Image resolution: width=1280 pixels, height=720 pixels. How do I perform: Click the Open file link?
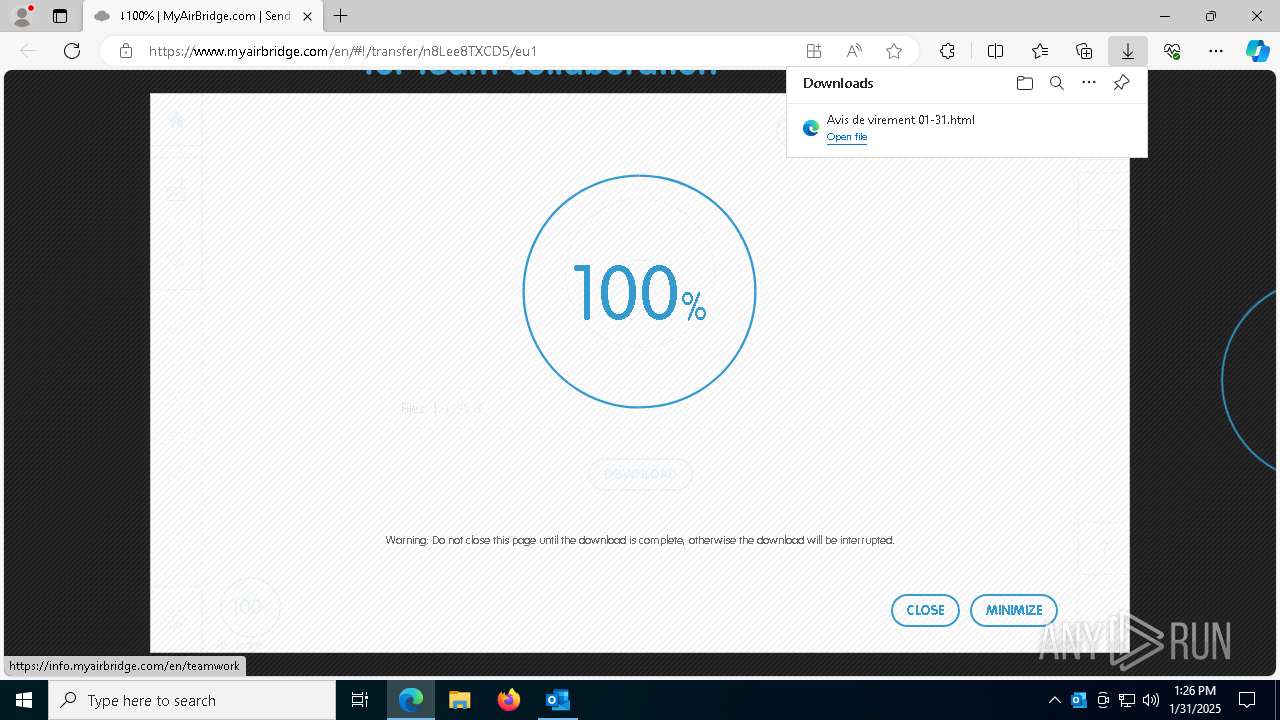(847, 137)
